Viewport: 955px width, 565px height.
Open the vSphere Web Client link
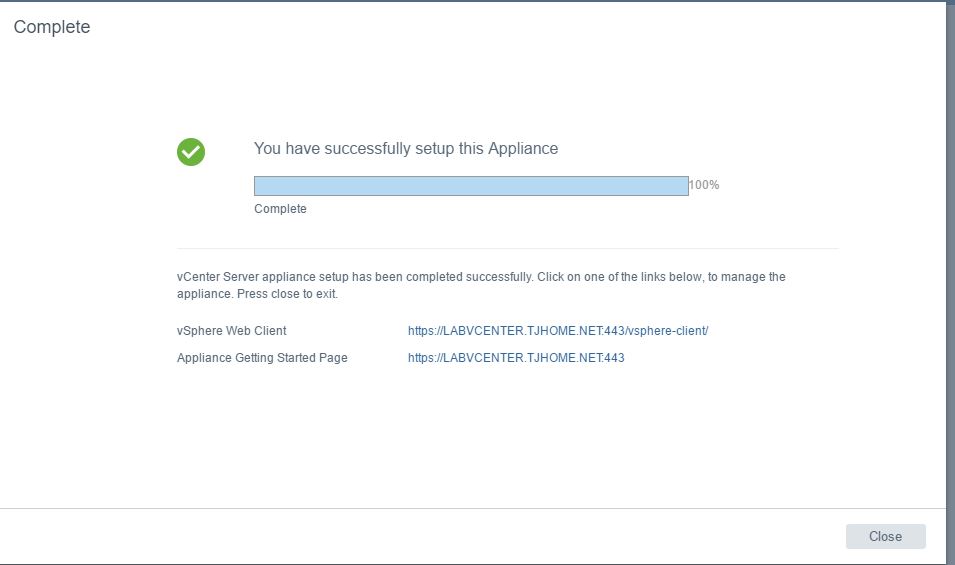[x=558, y=331]
